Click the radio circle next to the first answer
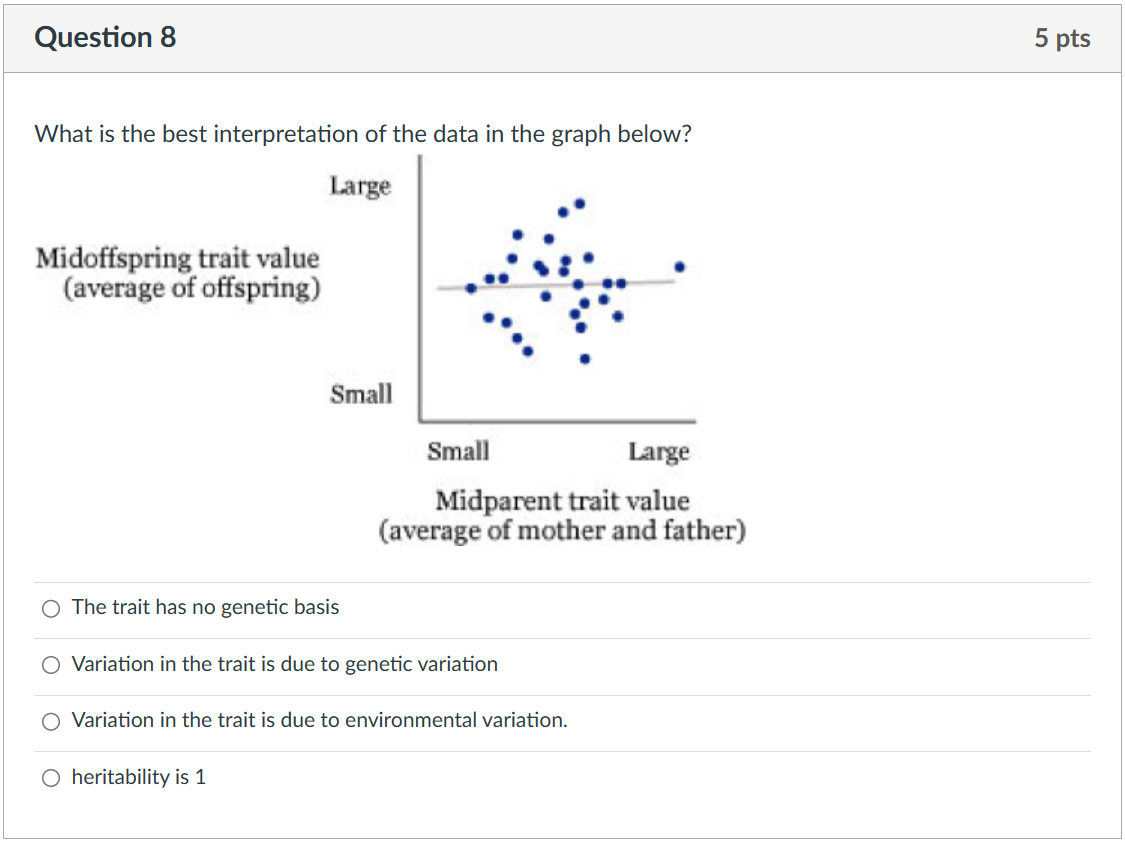1125x842 pixels. tap(50, 607)
